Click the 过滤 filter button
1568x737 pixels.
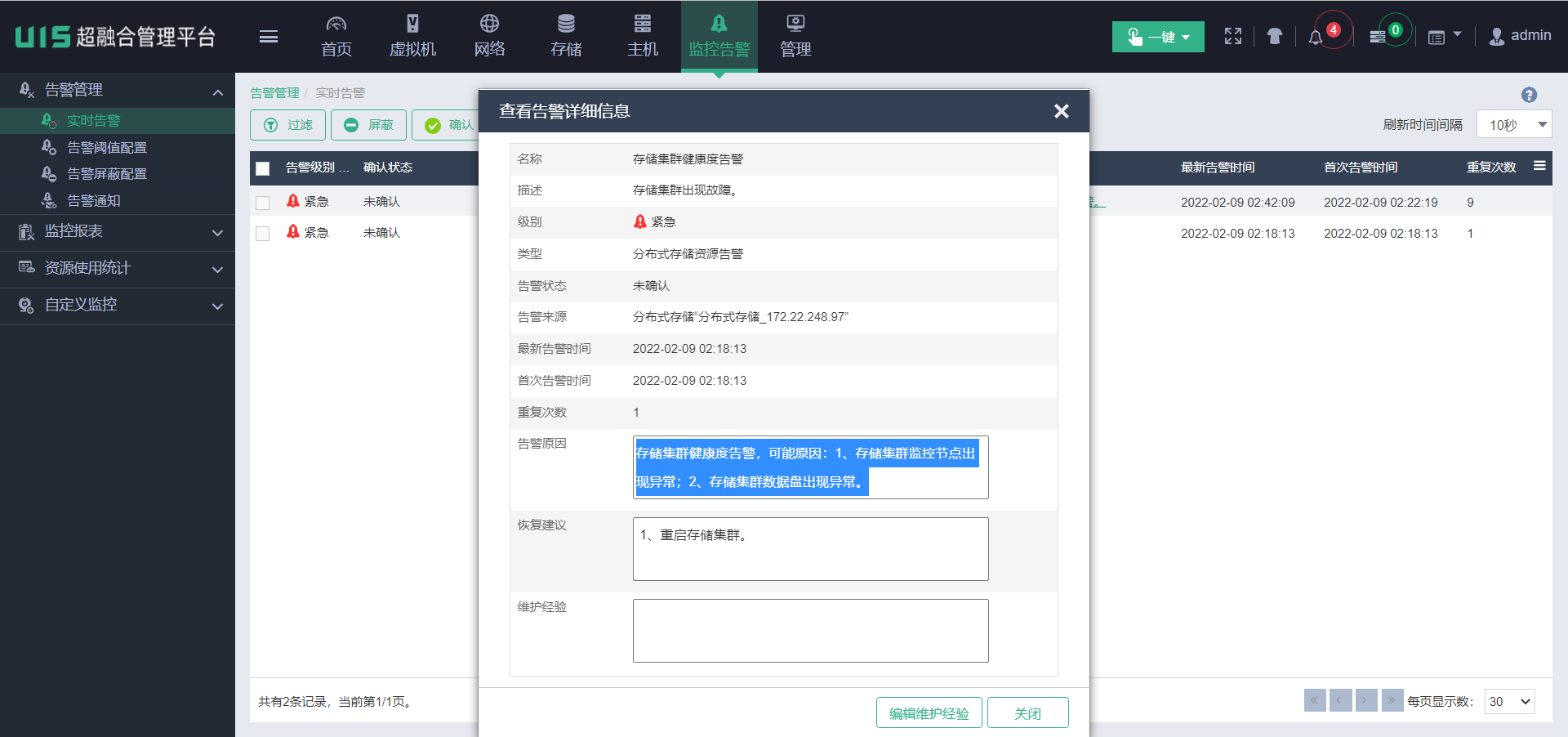click(287, 125)
